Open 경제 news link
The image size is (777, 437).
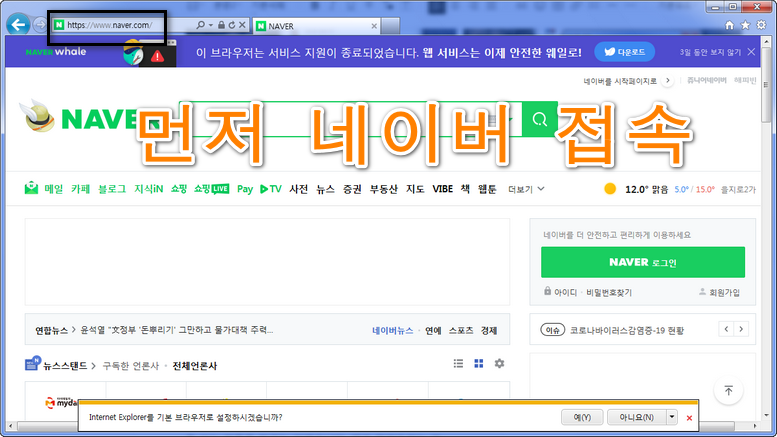tap(489, 330)
